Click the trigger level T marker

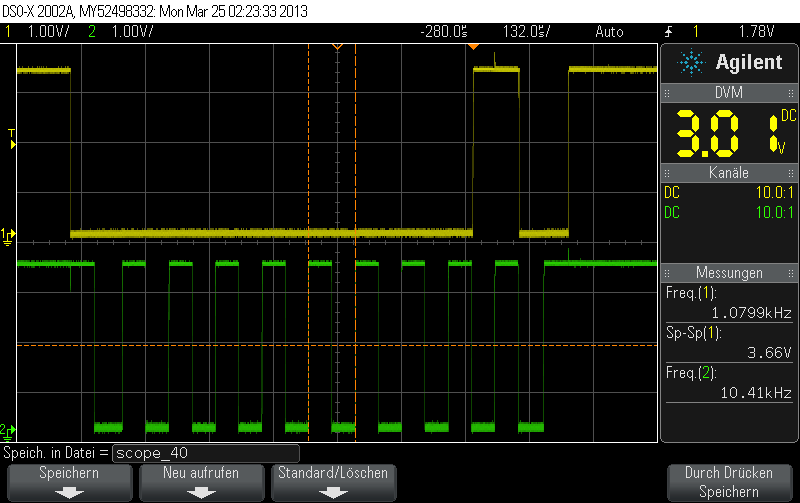click(12, 139)
